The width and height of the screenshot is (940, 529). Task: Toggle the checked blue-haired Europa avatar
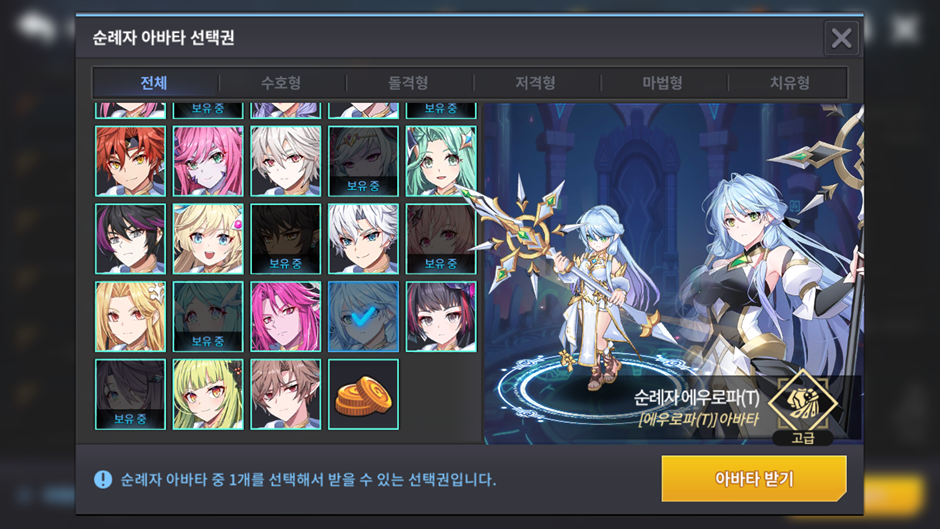(x=363, y=317)
